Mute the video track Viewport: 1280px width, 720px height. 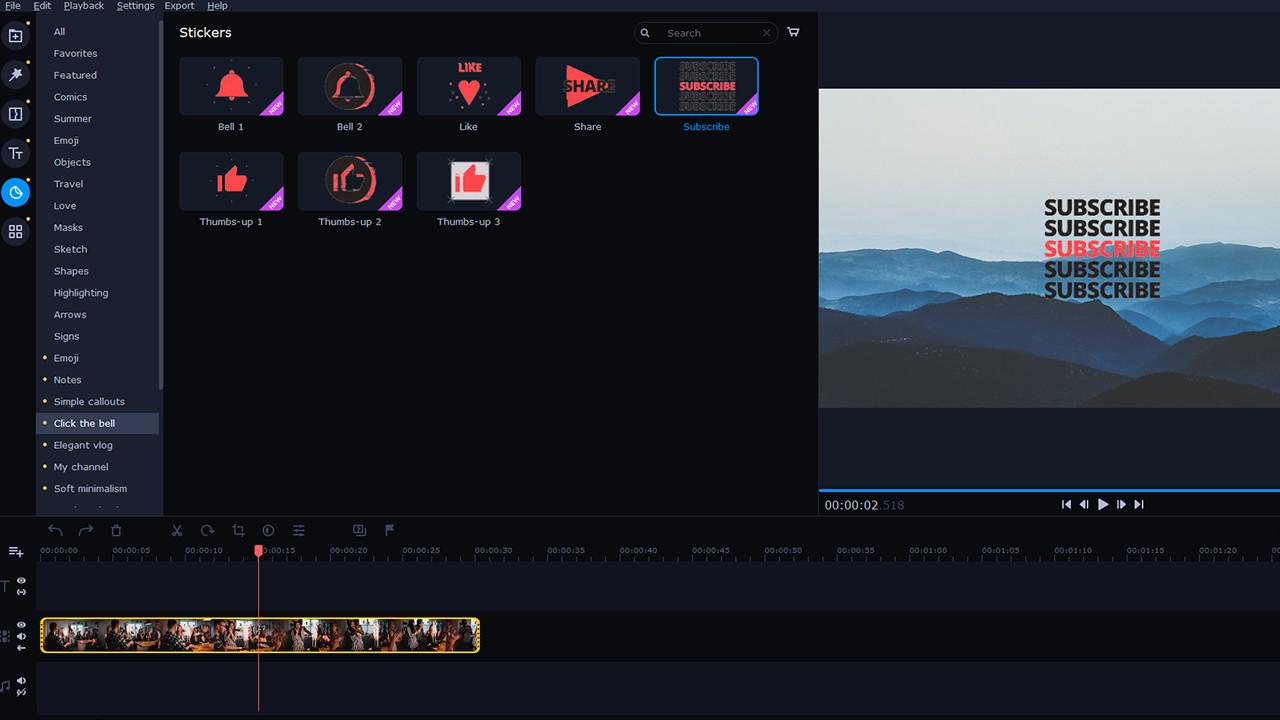pos(21,635)
